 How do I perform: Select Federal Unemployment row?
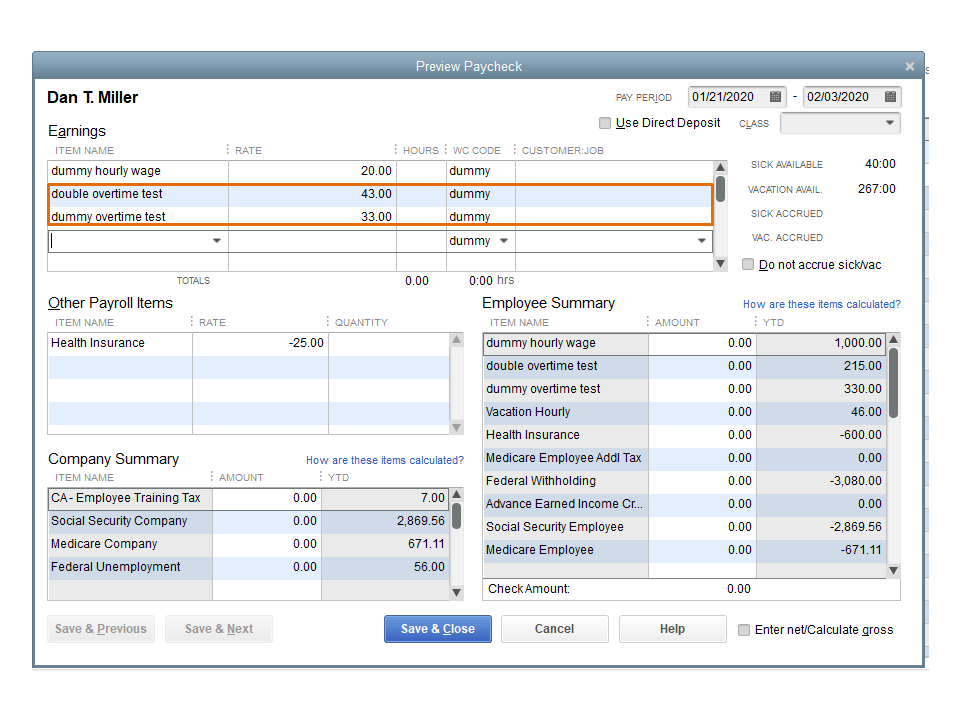[248, 567]
